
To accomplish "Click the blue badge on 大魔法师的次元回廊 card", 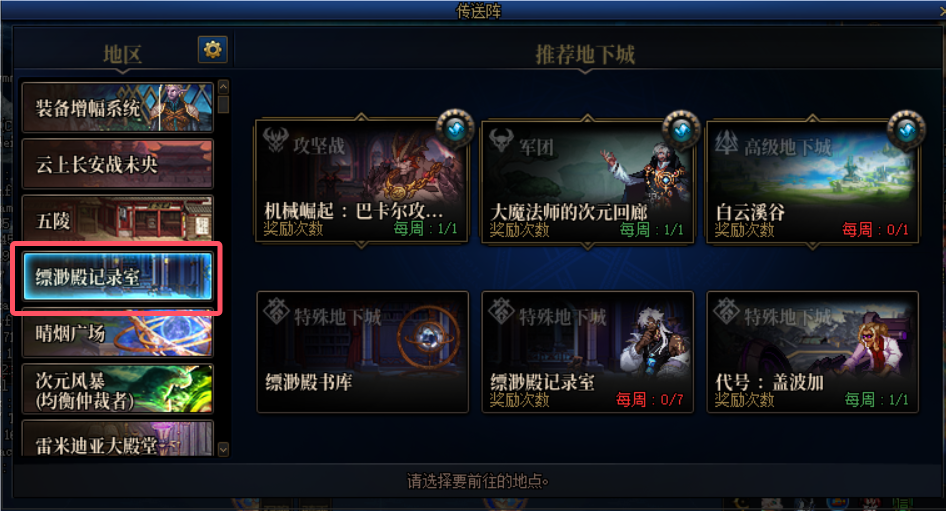I will (x=681, y=129).
